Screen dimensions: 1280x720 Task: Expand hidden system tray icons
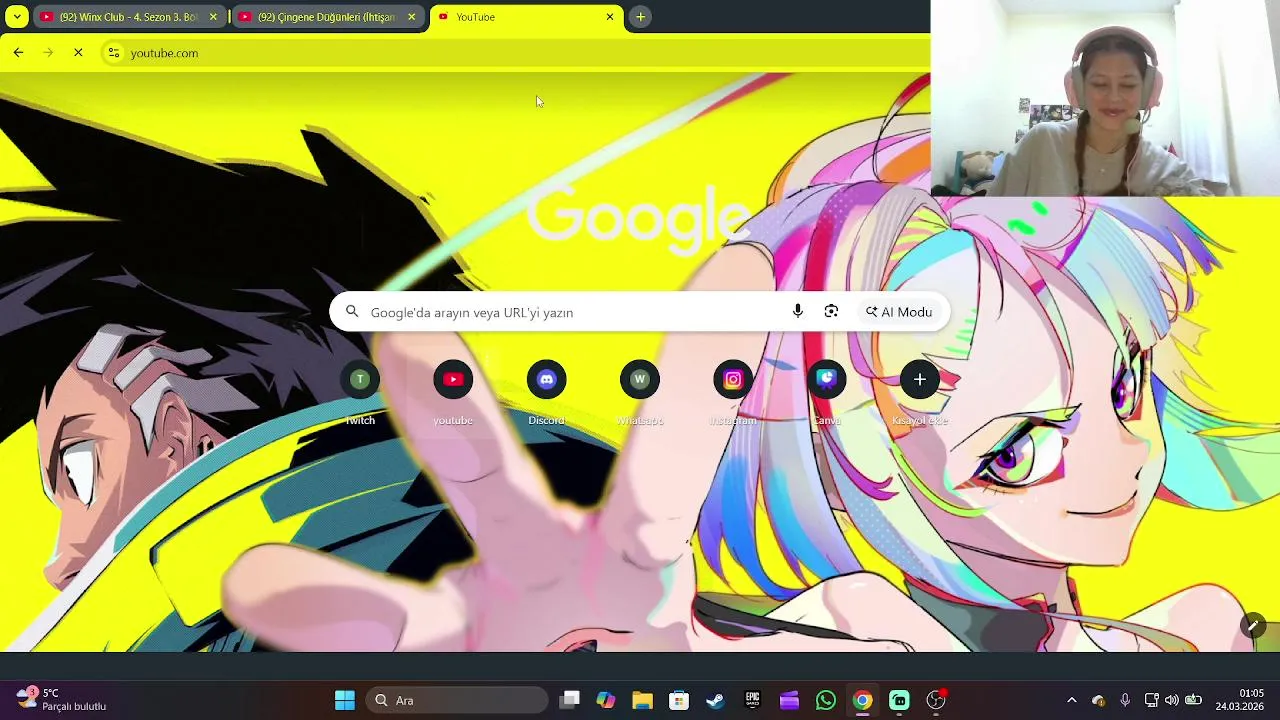tap(1072, 700)
